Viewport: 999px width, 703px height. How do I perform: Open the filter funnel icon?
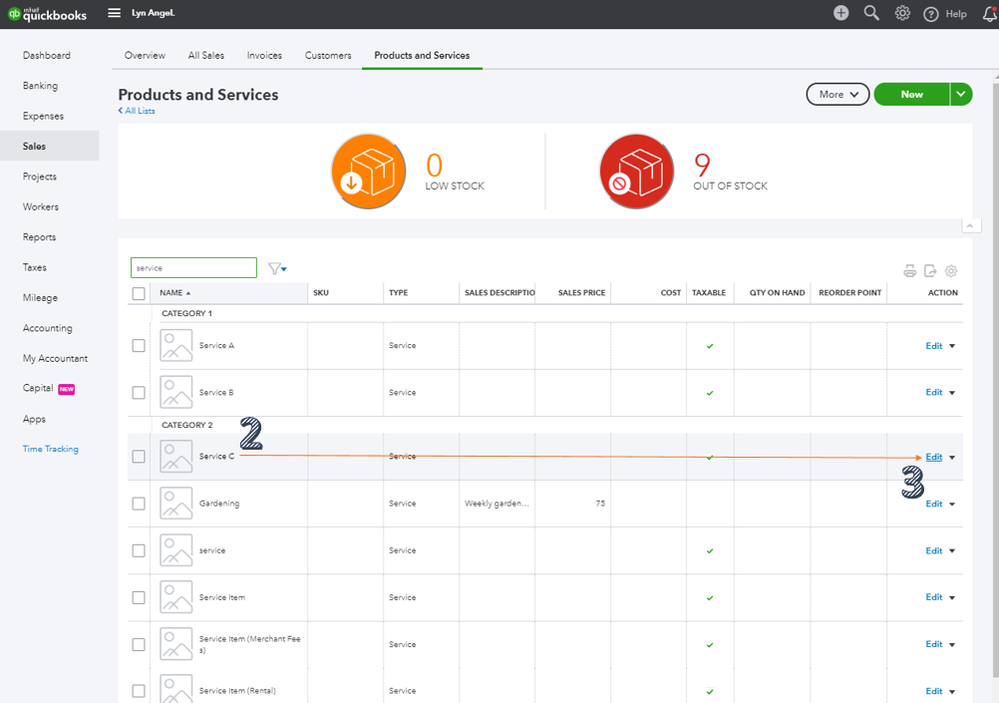click(277, 268)
